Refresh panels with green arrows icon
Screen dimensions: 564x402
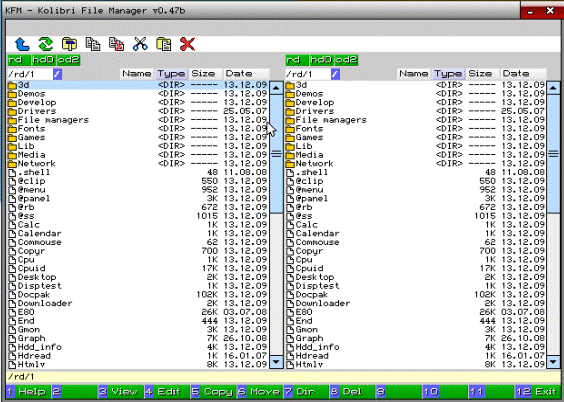[x=46, y=45]
